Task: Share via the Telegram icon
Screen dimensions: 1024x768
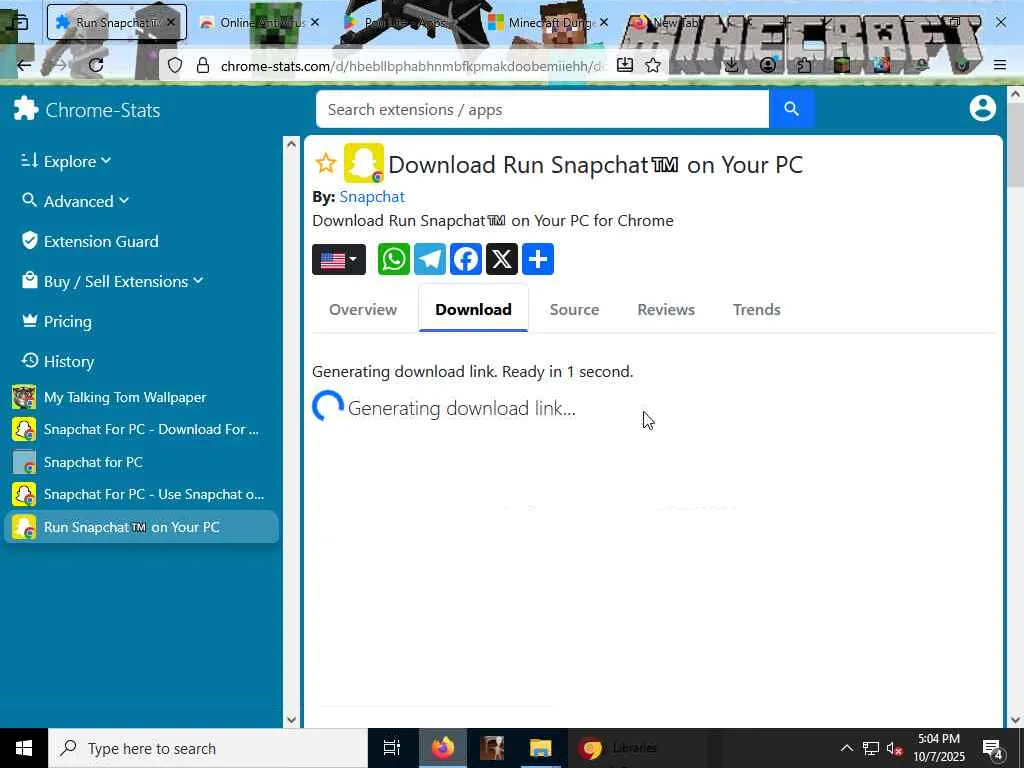Action: click(430, 259)
